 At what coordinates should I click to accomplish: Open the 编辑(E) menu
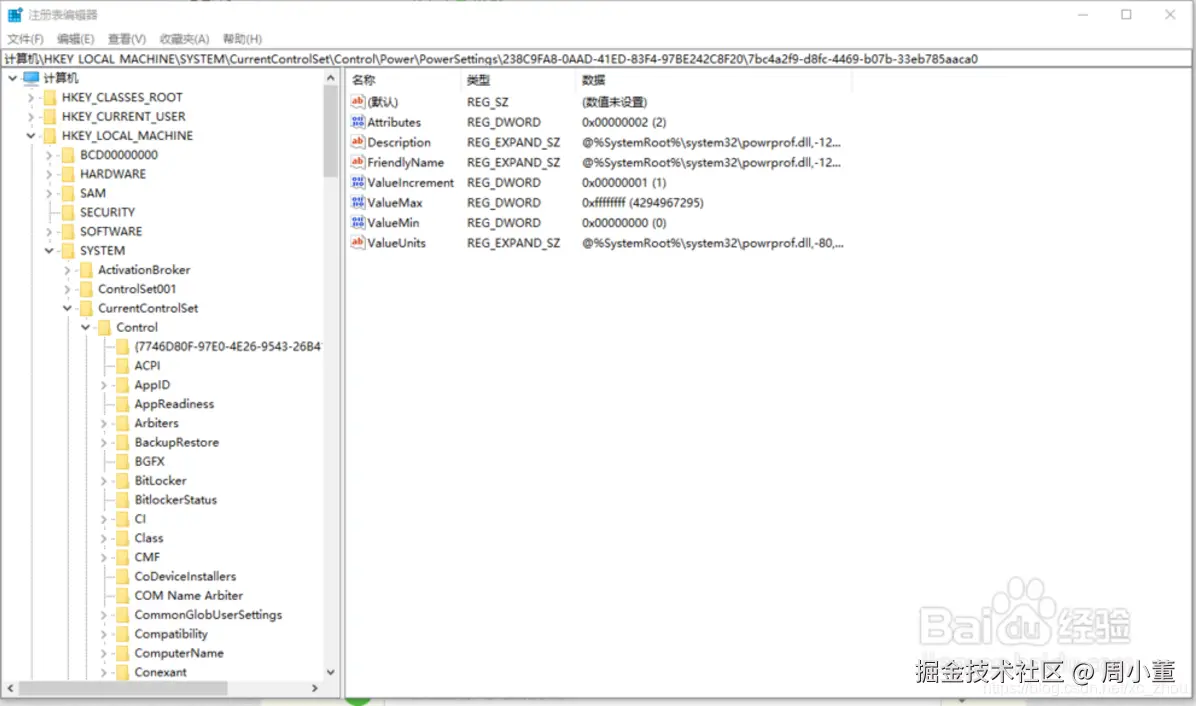[76, 39]
